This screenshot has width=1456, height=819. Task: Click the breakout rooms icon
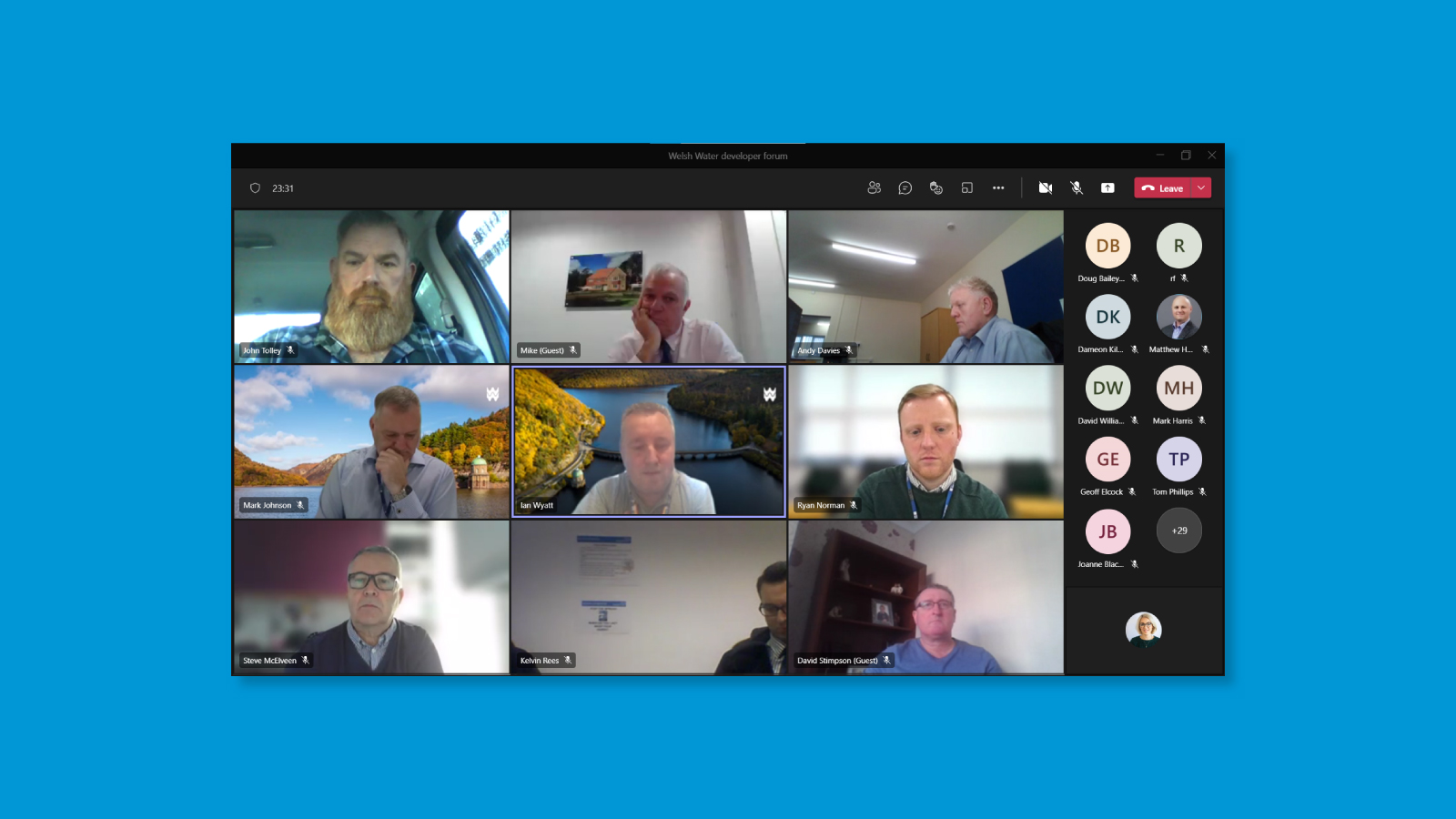tap(966, 187)
